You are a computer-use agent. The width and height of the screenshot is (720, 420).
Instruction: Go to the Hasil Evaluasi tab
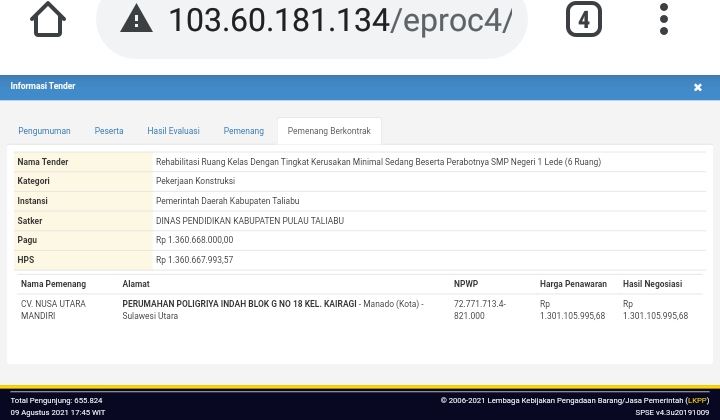click(174, 131)
